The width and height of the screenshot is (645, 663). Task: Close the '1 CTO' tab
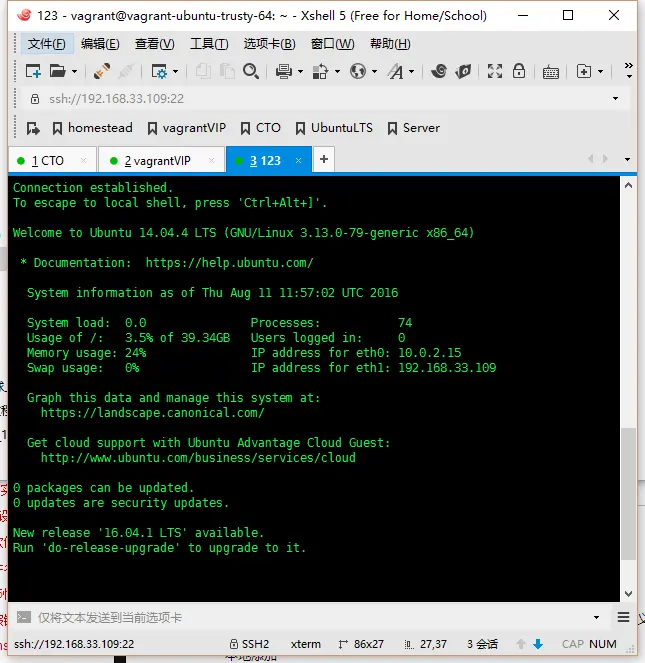coord(83,161)
